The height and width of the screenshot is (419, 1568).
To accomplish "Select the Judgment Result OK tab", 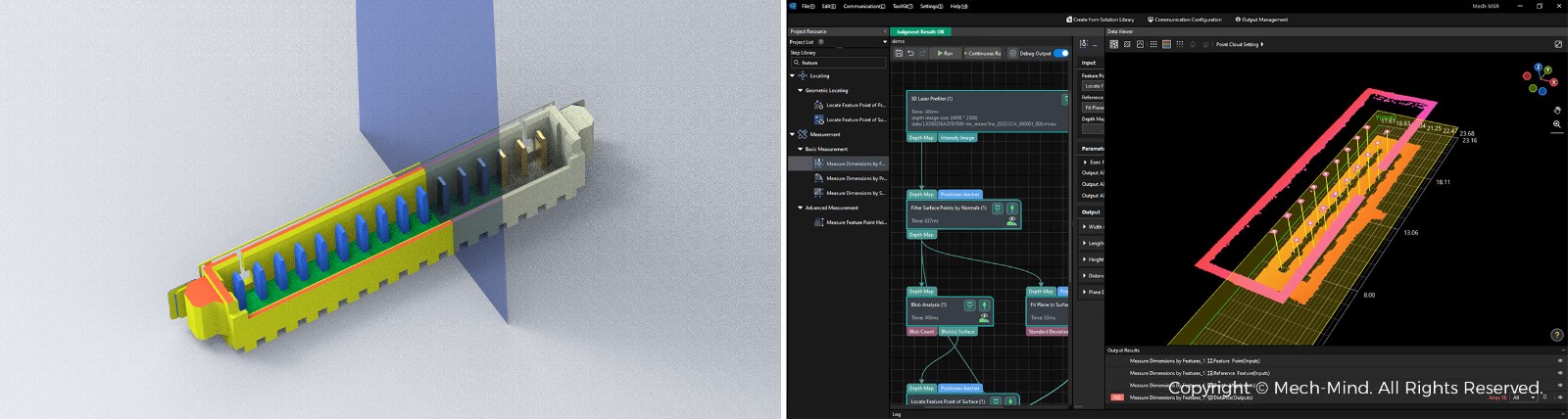I will coord(921,31).
